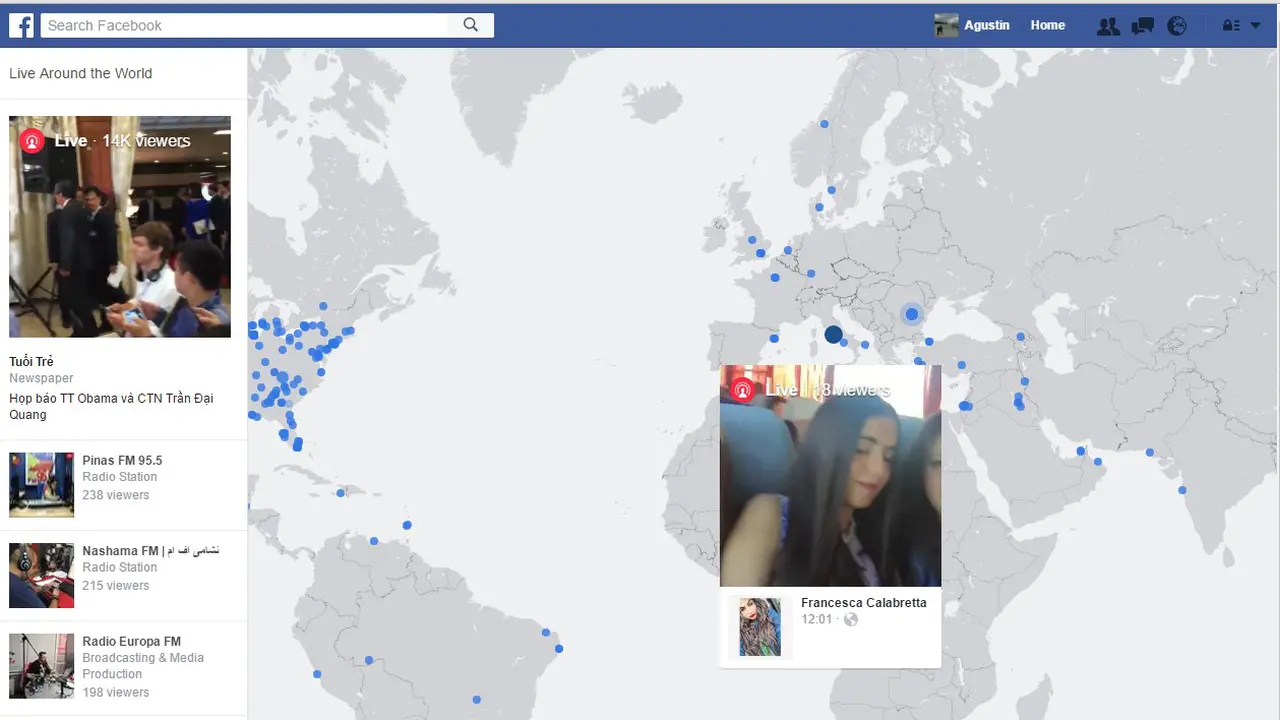This screenshot has width=1280, height=720.
Task: Open the Pinas FM 95.5 thumbnail
Action: 41,484
